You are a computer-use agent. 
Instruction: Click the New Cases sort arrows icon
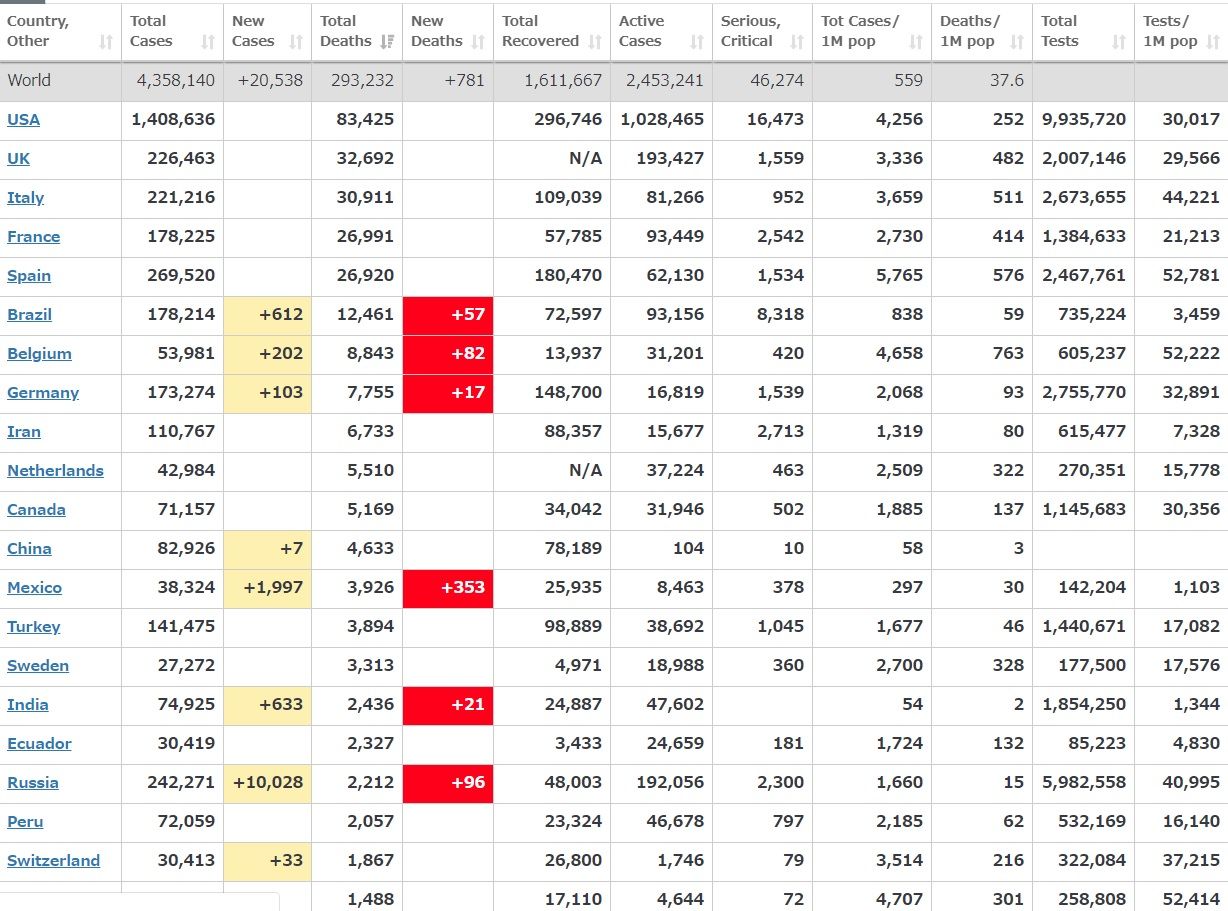click(296, 42)
